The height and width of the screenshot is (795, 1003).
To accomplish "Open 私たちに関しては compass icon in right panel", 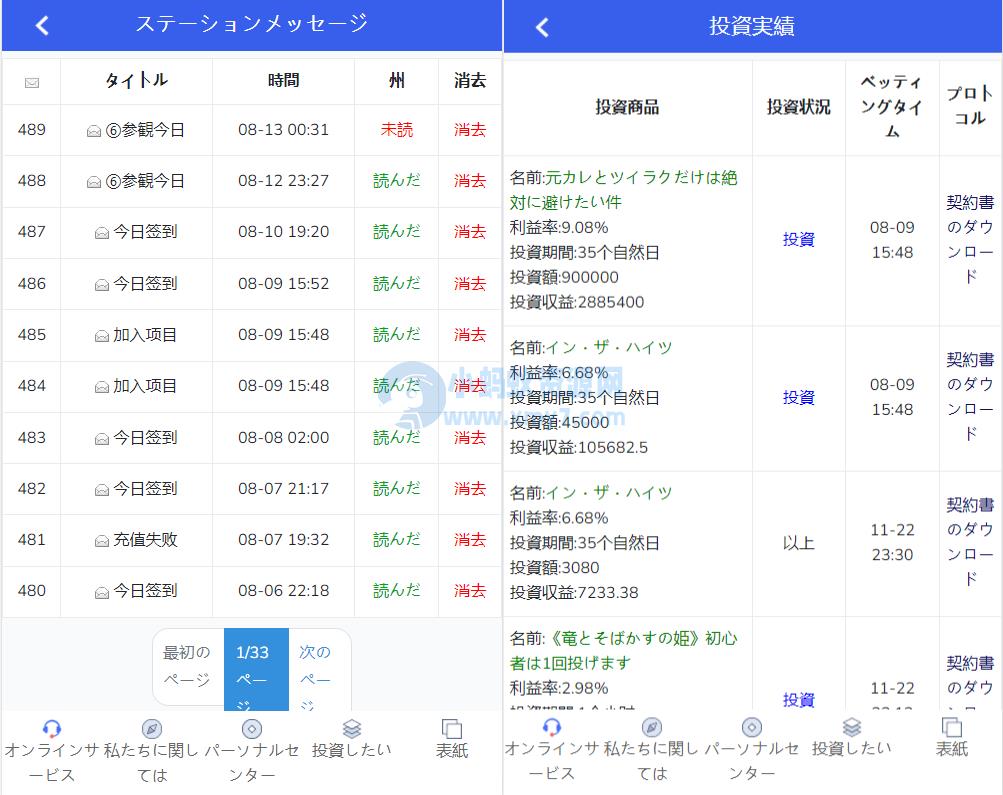I will [652, 727].
